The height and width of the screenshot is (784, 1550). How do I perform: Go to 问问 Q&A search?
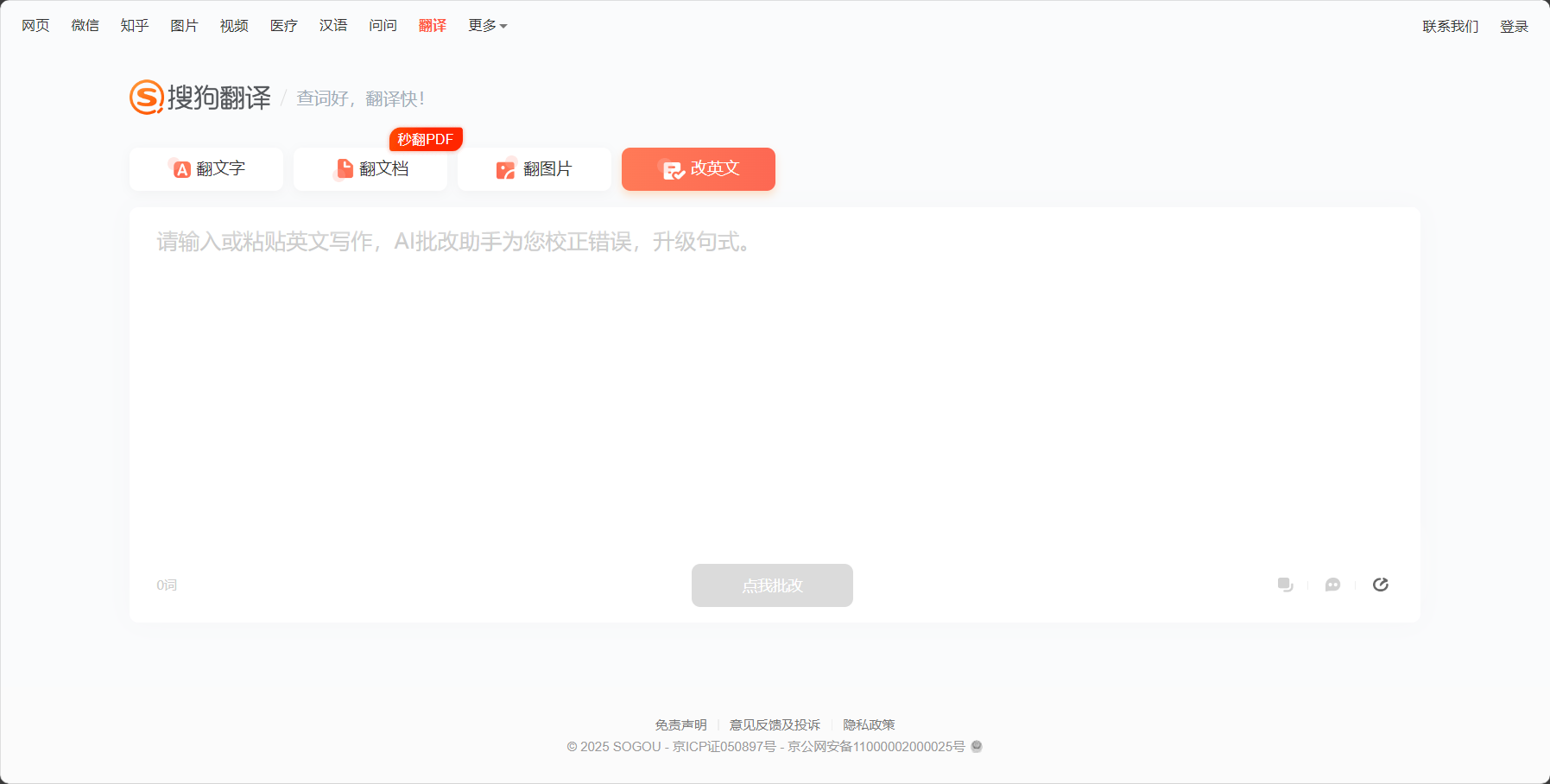click(383, 26)
